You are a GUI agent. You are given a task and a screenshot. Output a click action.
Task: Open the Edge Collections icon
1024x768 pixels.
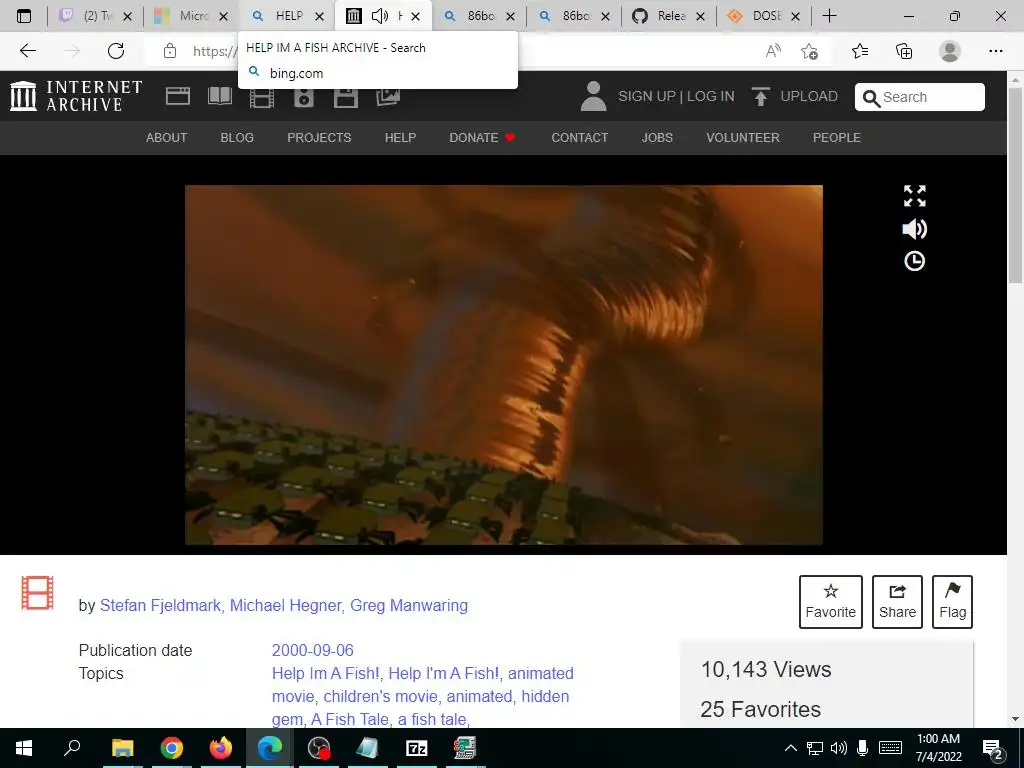[904, 51]
